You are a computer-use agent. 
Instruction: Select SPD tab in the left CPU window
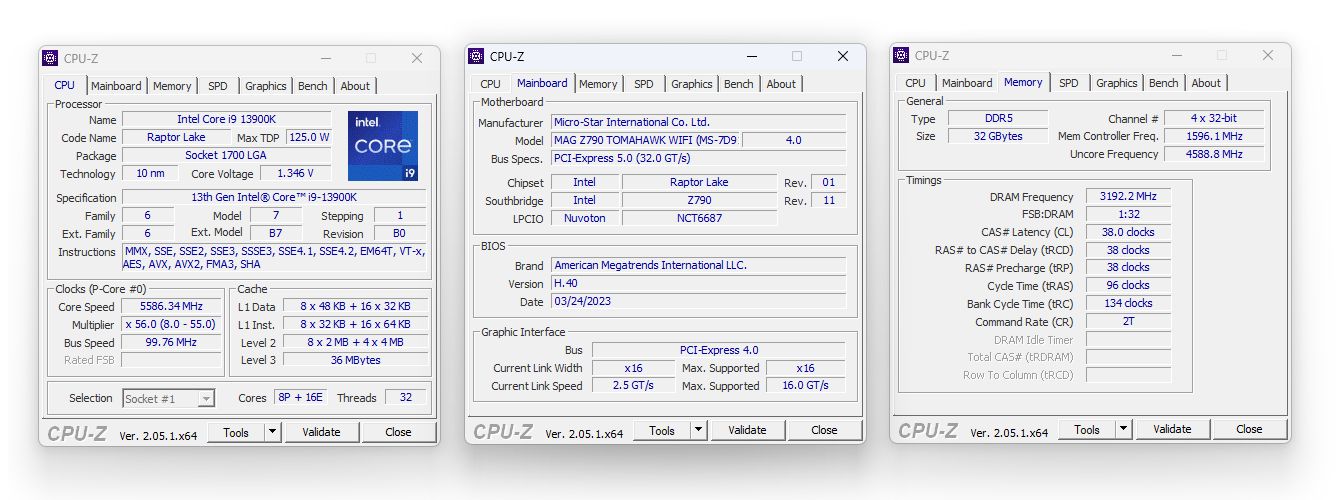click(x=218, y=86)
